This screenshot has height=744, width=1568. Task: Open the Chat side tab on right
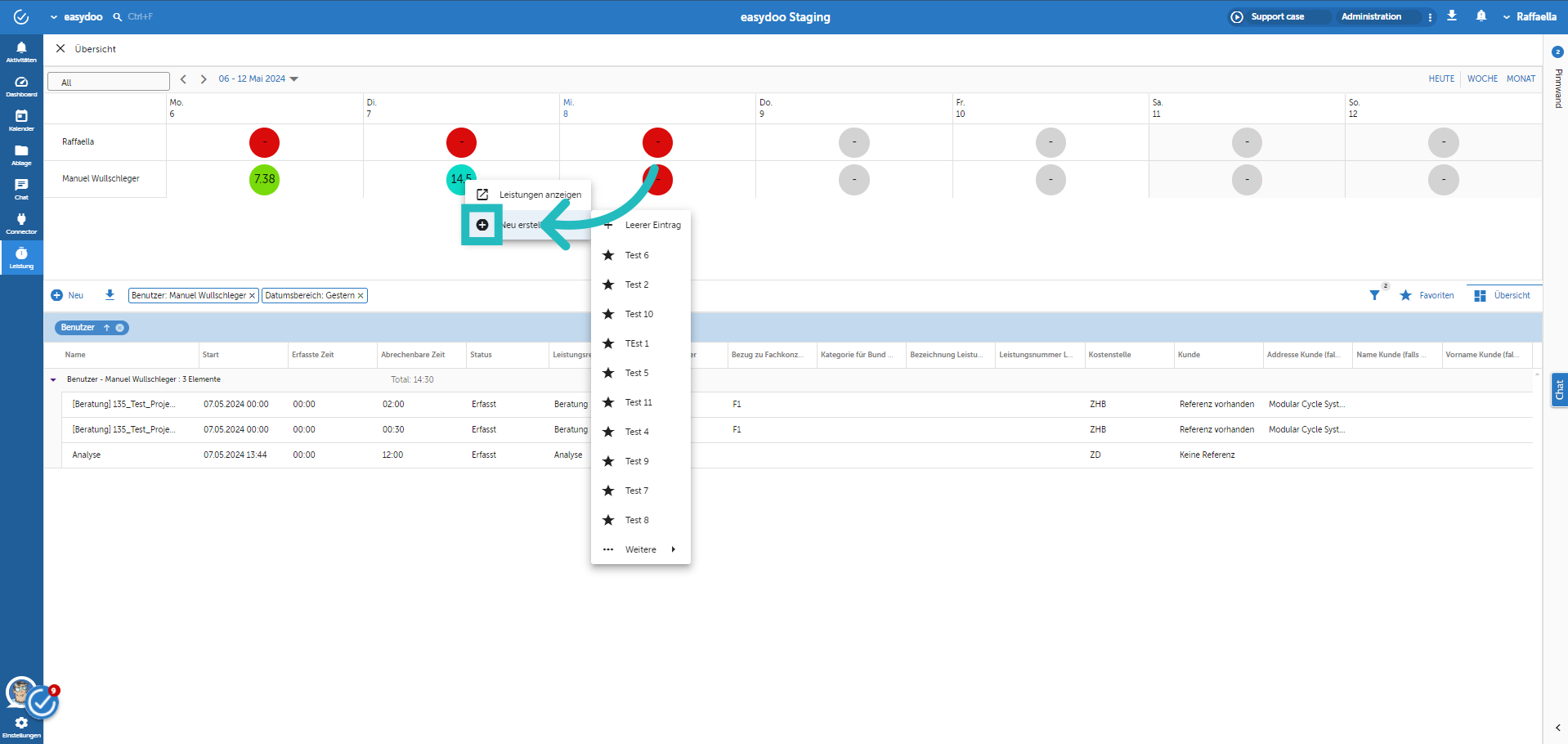pyautogui.click(x=1559, y=390)
